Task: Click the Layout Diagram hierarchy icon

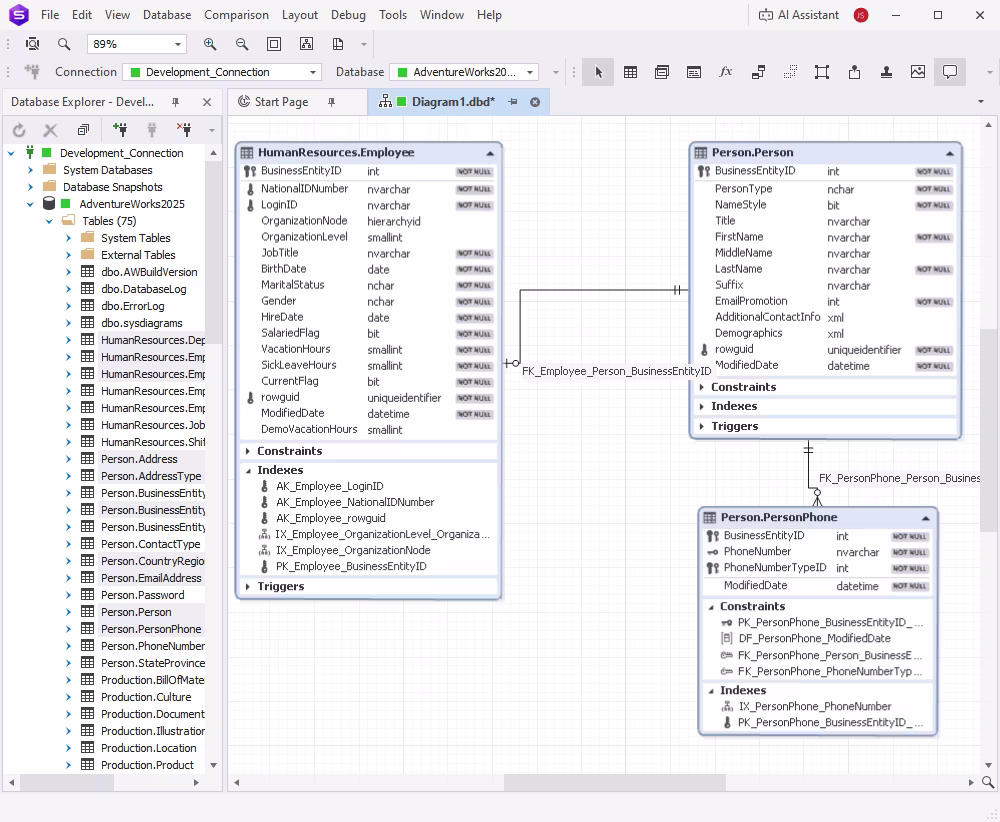Action: [x=306, y=44]
